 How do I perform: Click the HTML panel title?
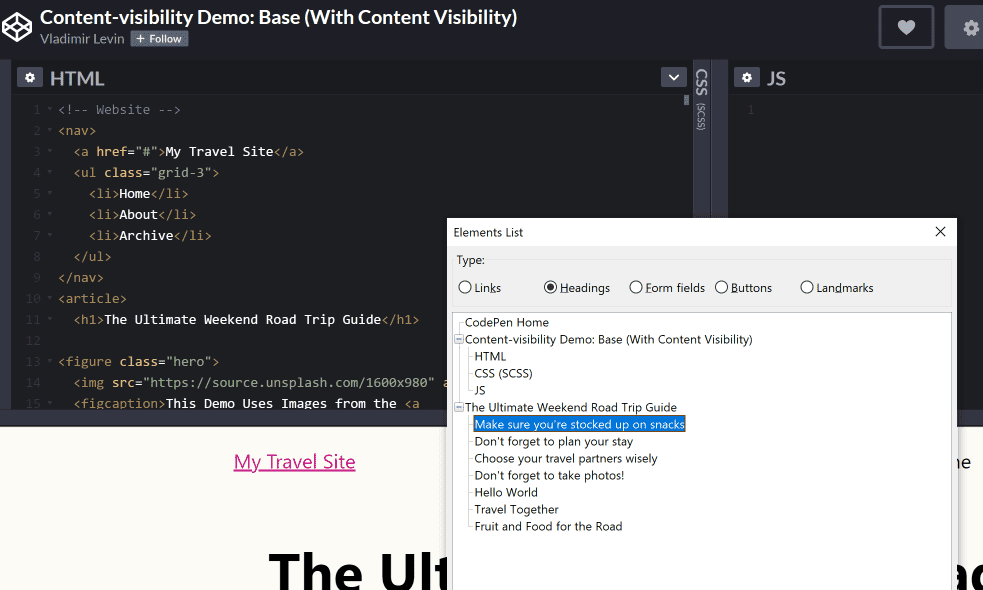pos(77,78)
